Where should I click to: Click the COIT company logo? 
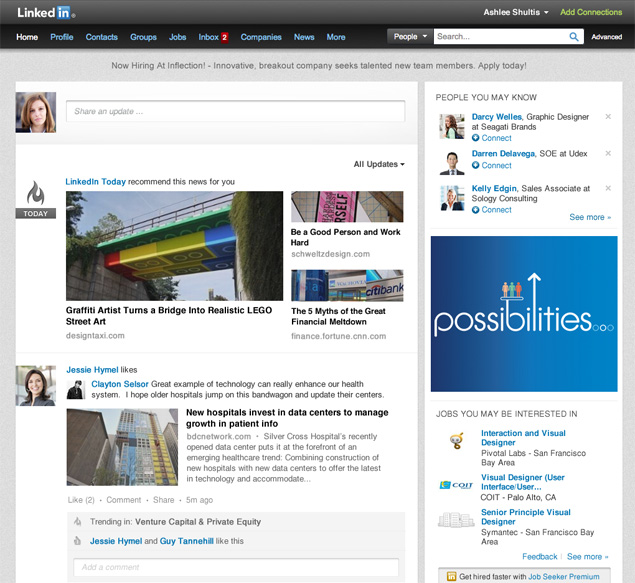456,485
